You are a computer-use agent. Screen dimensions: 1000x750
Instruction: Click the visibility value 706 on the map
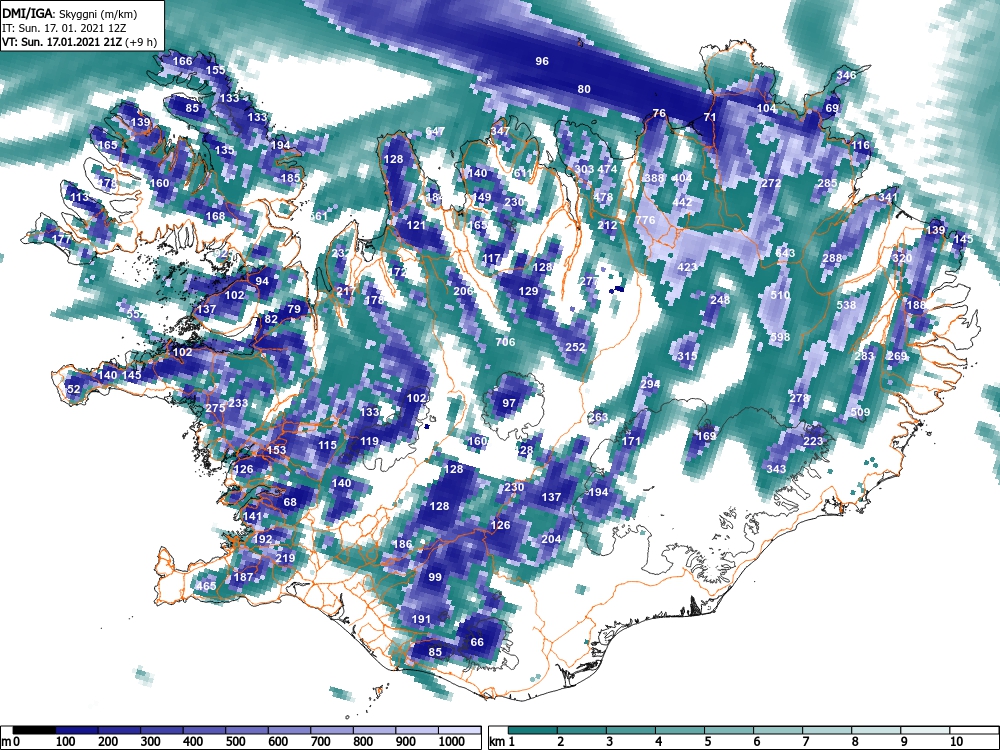(x=505, y=342)
